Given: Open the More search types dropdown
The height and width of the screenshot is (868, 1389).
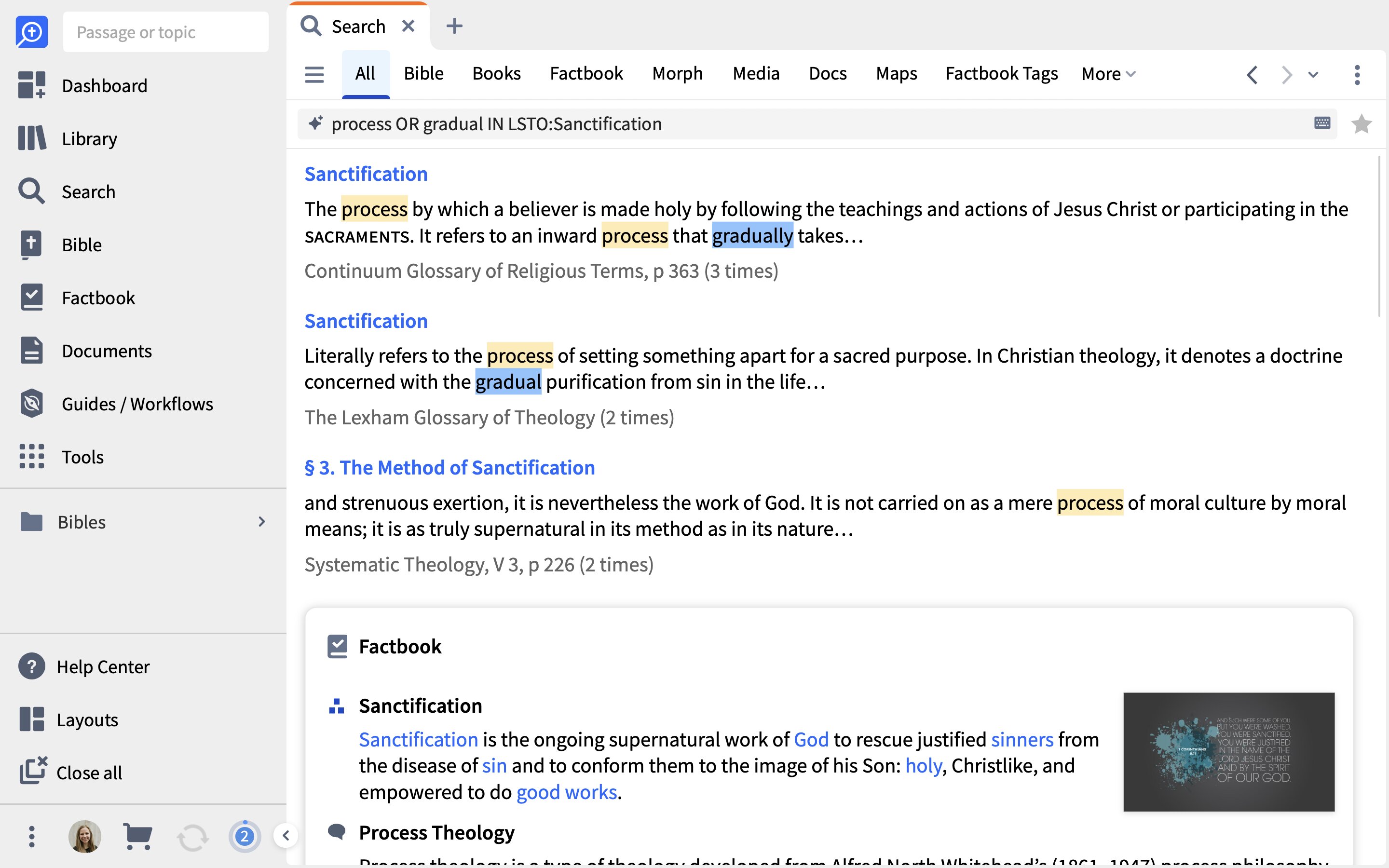Looking at the screenshot, I should tap(1108, 74).
